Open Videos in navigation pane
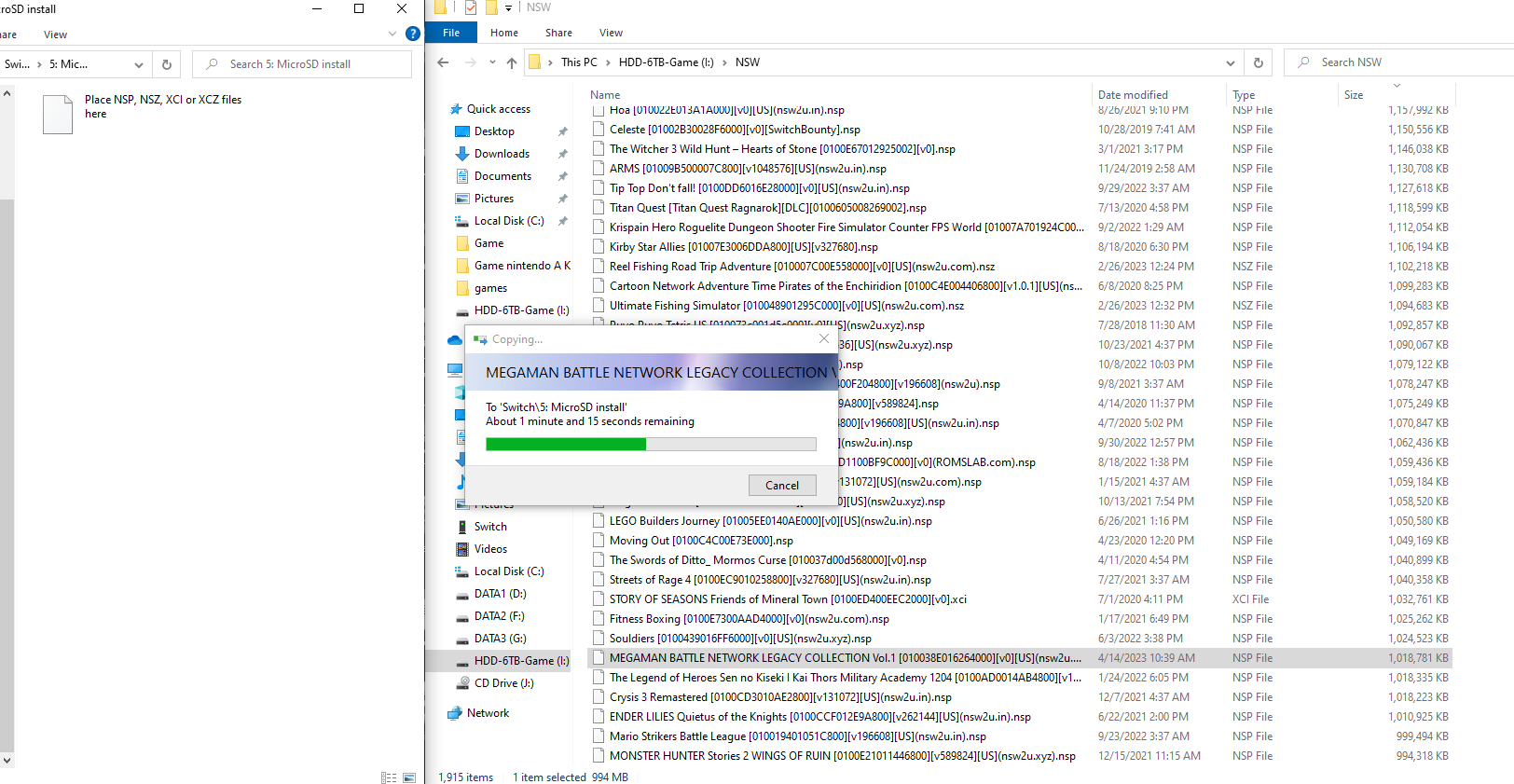Viewport: 1514px width, 784px height. tap(490, 549)
